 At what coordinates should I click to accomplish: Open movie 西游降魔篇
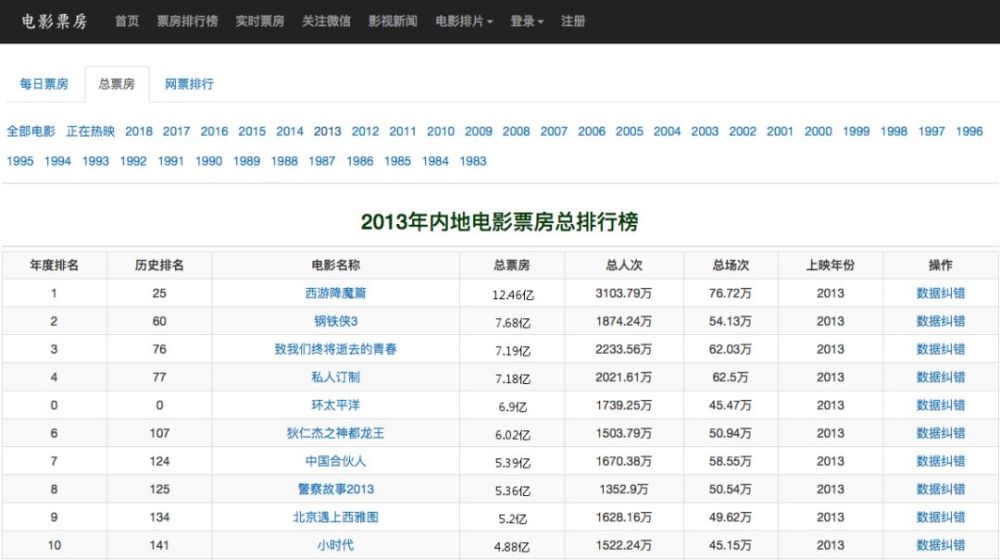(335, 293)
